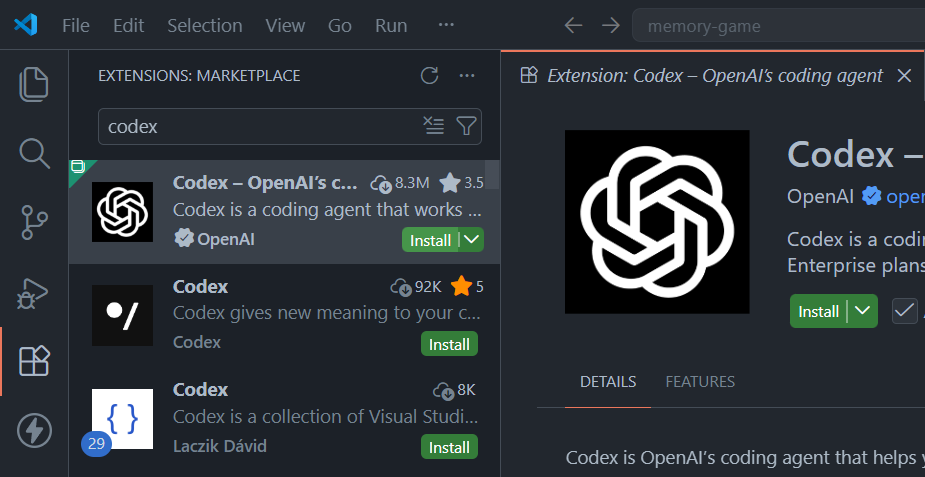Open the Selection menu
Image resolution: width=925 pixels, height=477 pixels.
[x=205, y=25]
